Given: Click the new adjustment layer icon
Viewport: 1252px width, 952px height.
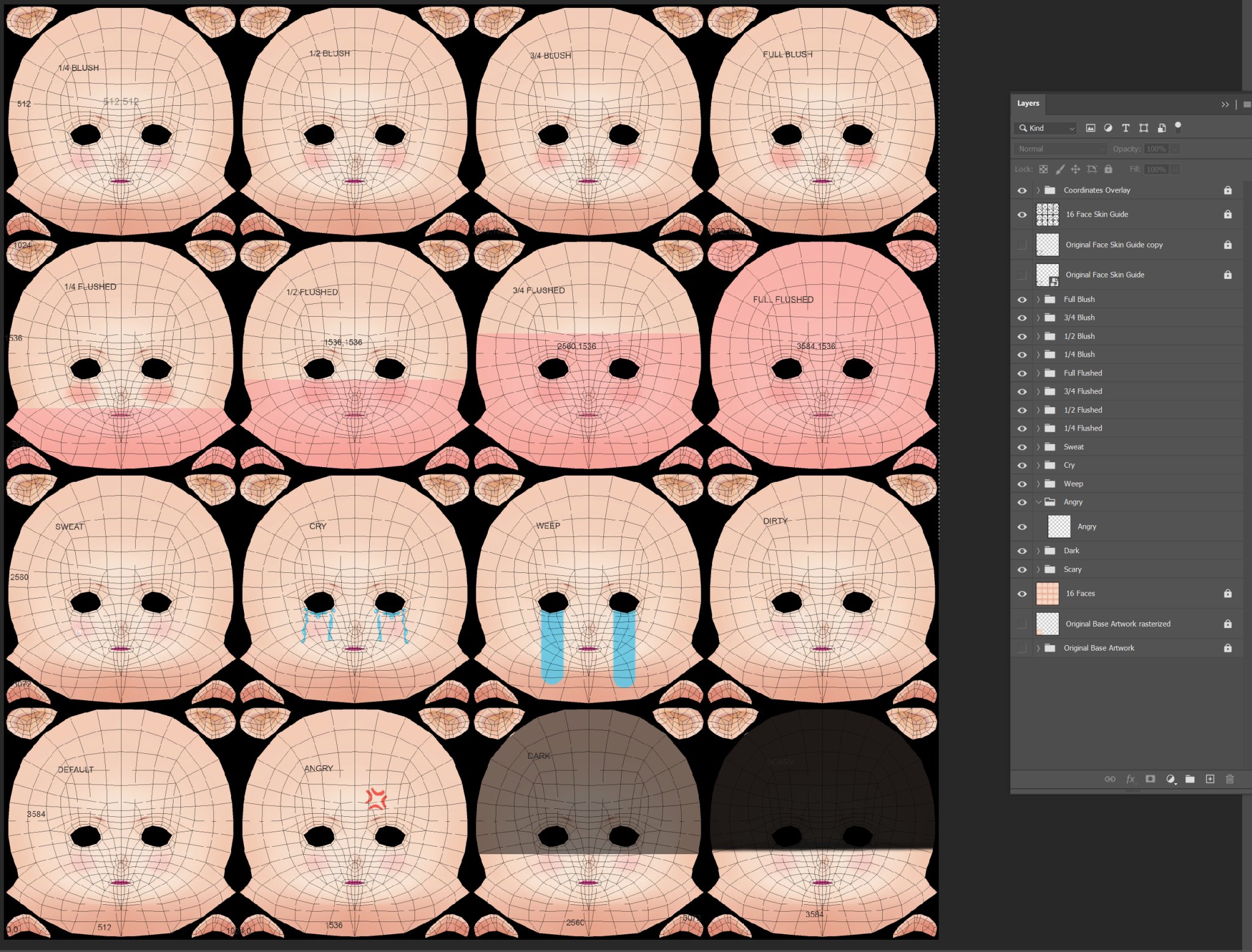Looking at the screenshot, I should (x=1170, y=779).
